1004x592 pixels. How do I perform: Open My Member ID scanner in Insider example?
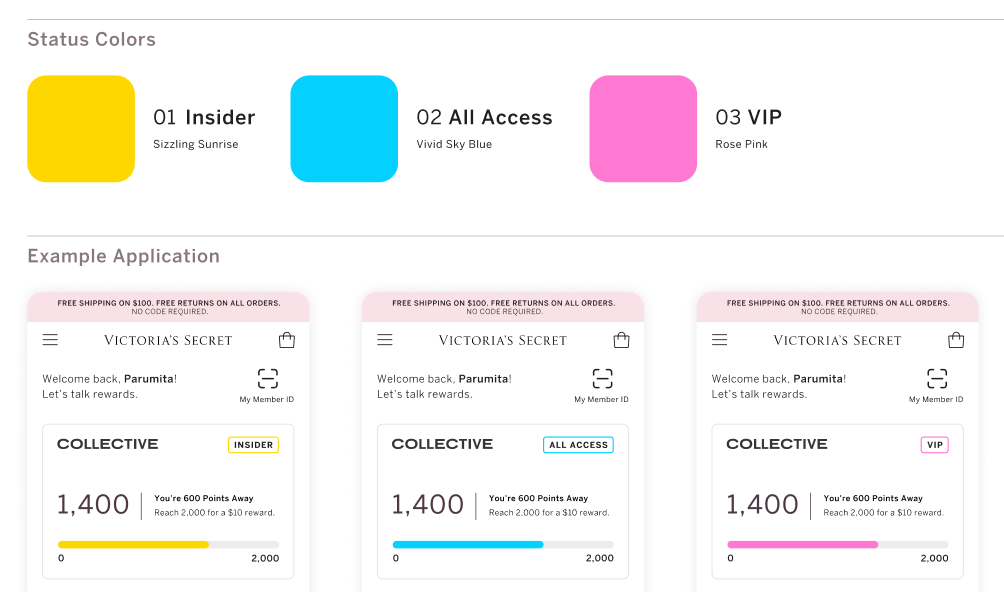(x=267, y=379)
